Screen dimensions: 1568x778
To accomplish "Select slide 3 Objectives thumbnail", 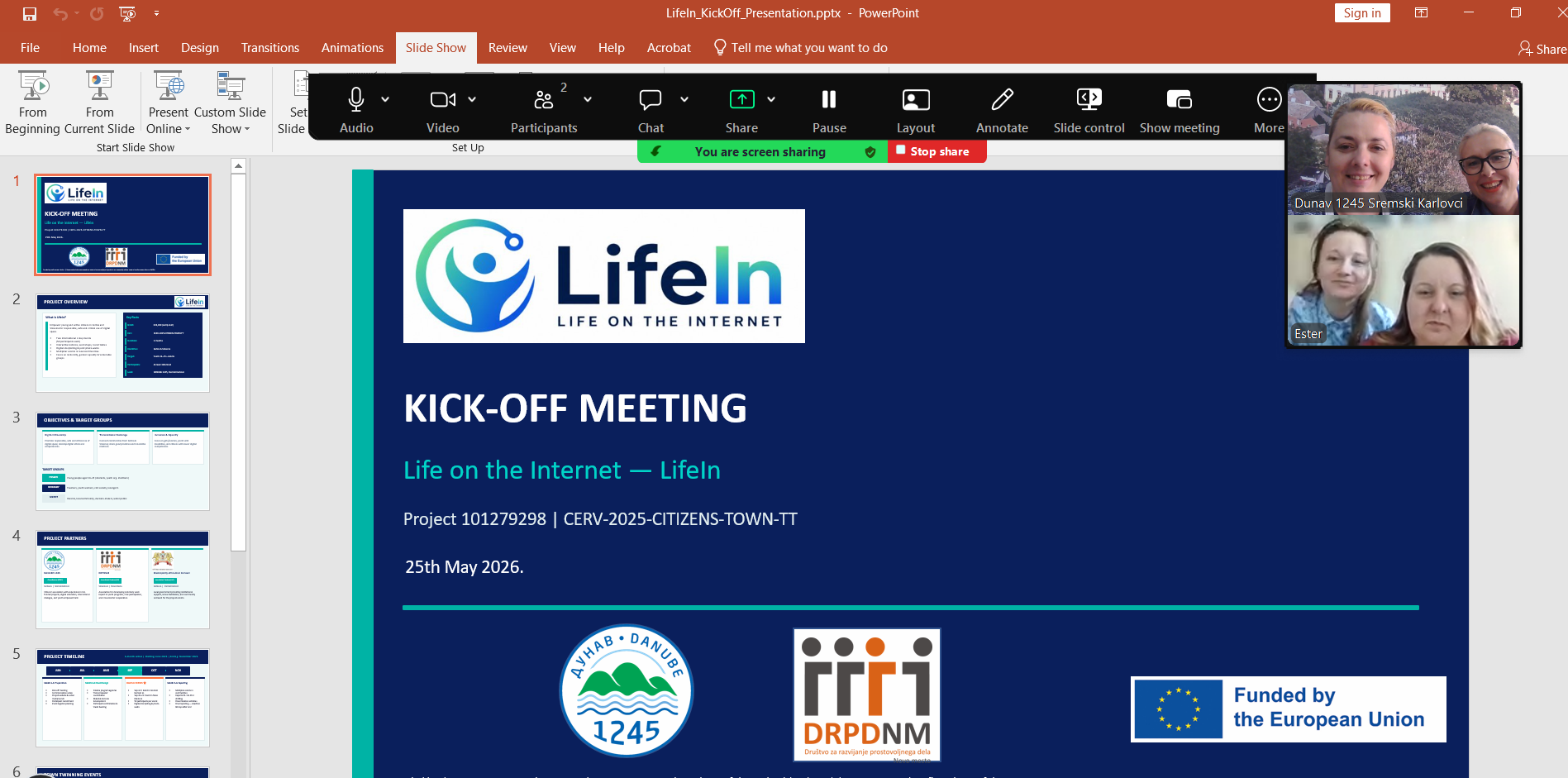I will (x=122, y=461).
